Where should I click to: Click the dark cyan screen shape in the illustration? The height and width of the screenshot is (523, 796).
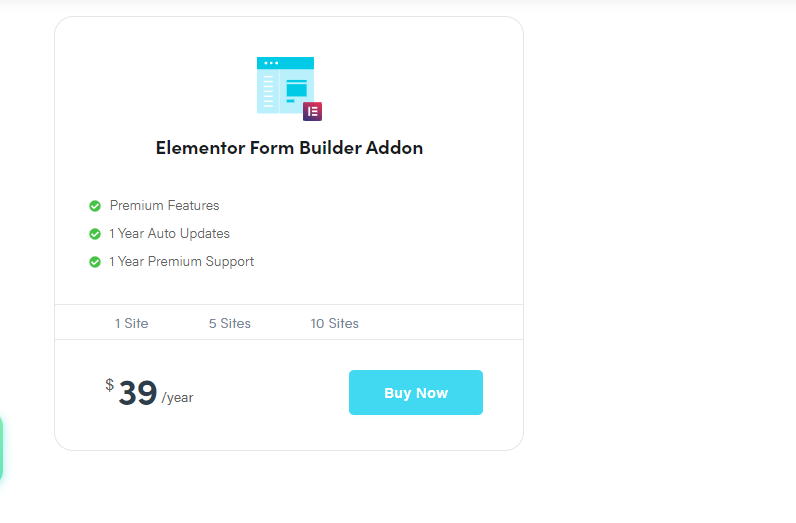tap(296, 90)
